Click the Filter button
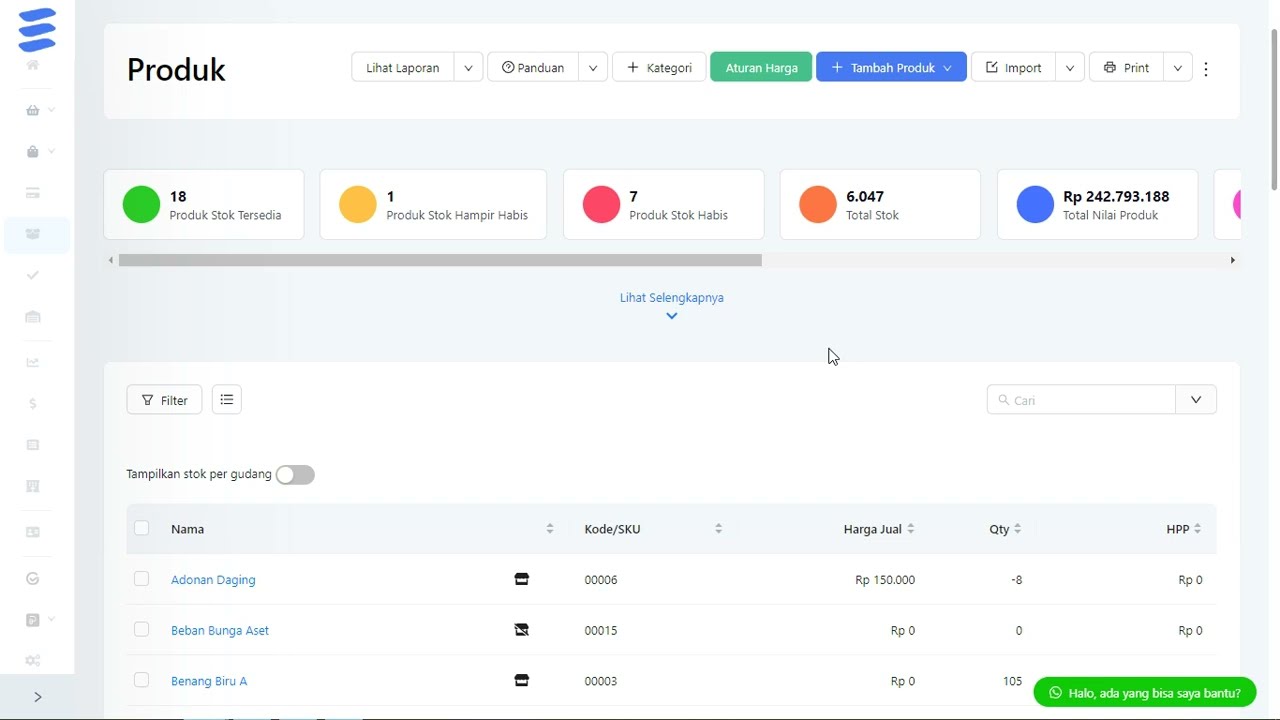This screenshot has width=1280, height=720. pos(164,400)
